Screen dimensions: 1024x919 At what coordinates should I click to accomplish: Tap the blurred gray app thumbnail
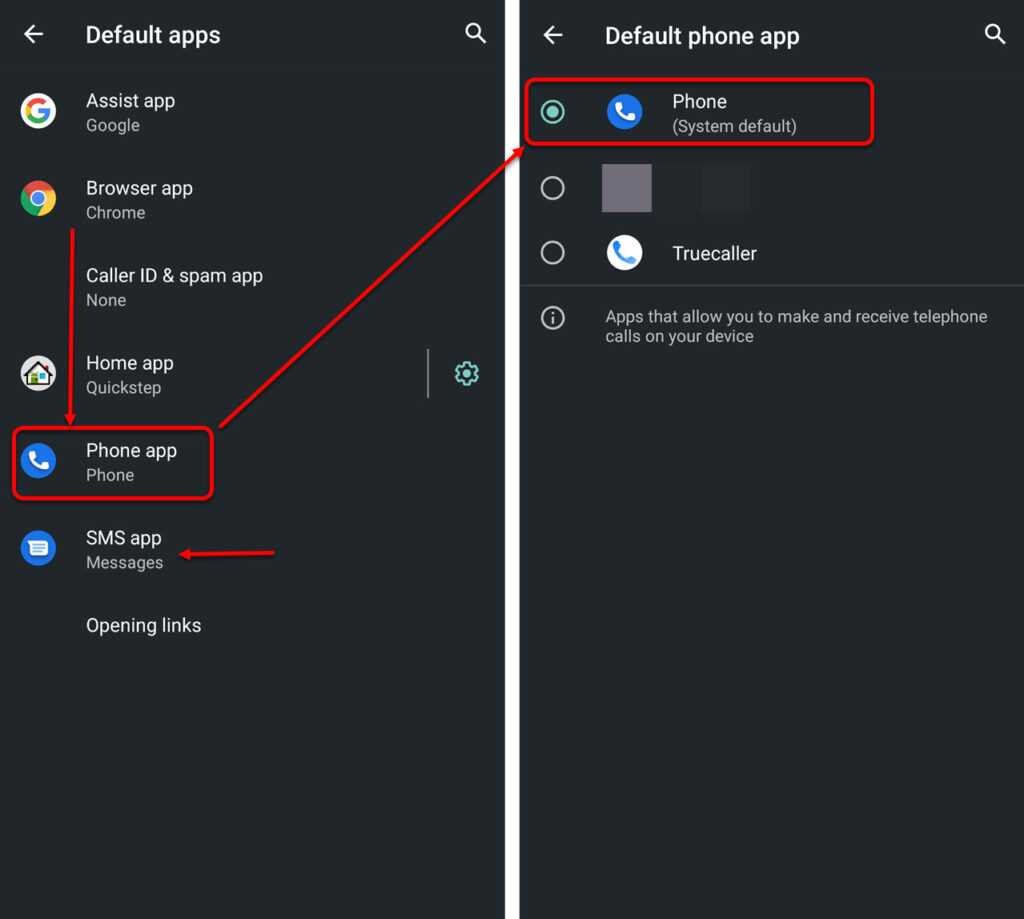(626, 188)
